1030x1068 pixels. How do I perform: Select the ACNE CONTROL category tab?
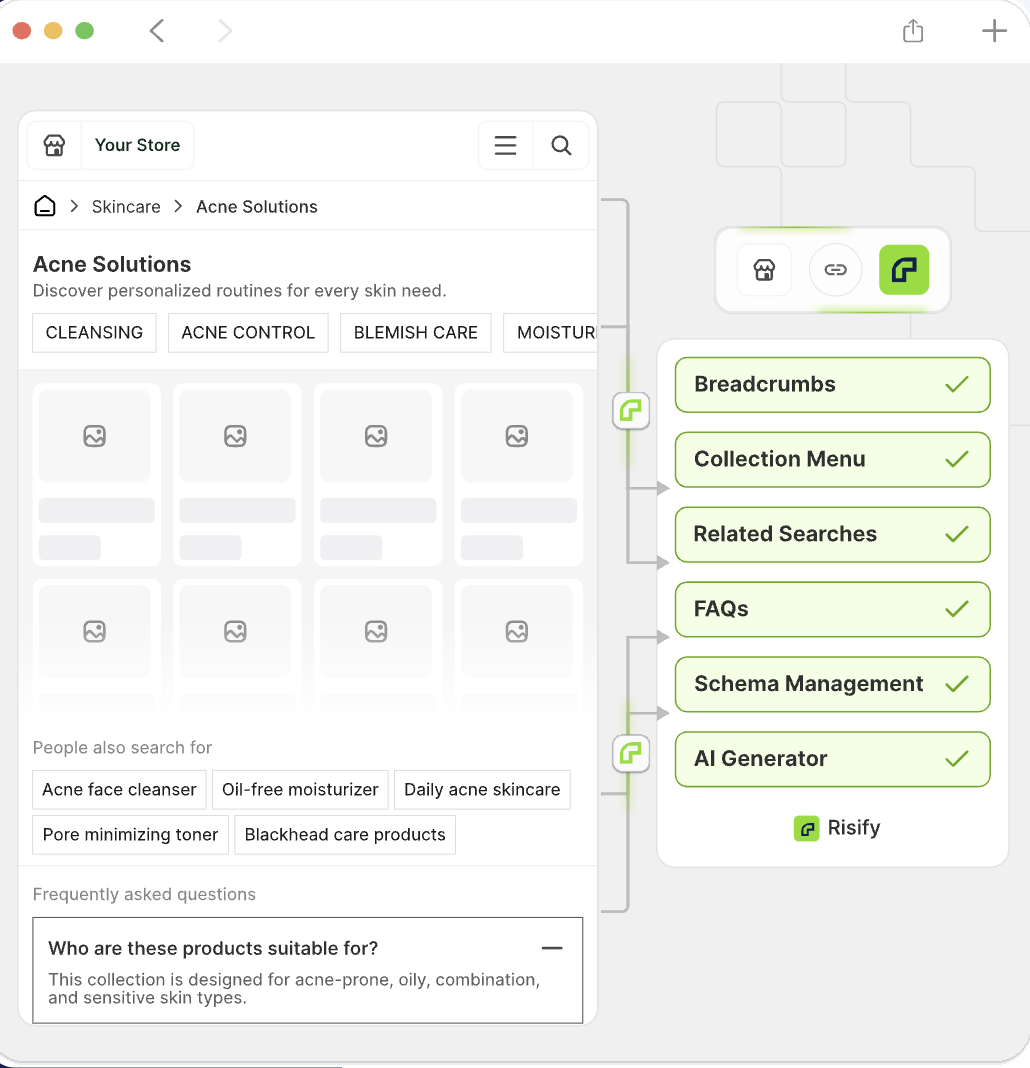[x=248, y=332]
